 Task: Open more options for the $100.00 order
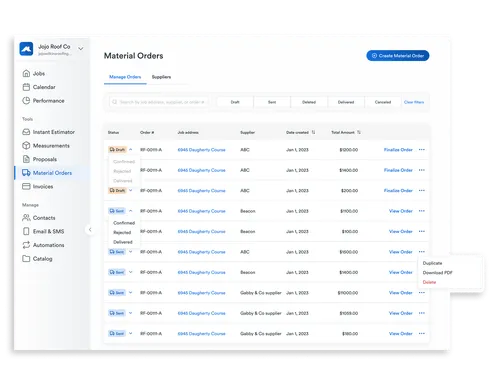point(422,231)
